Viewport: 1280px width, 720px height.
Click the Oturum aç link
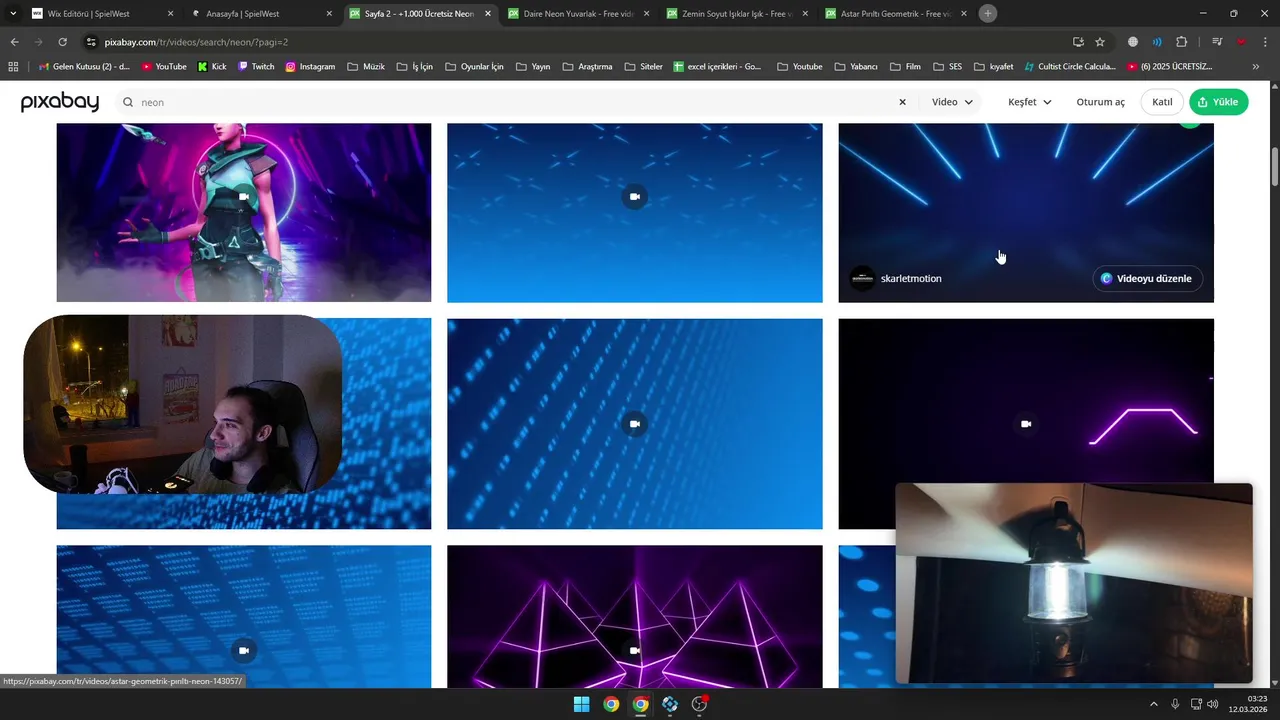[x=1100, y=102]
